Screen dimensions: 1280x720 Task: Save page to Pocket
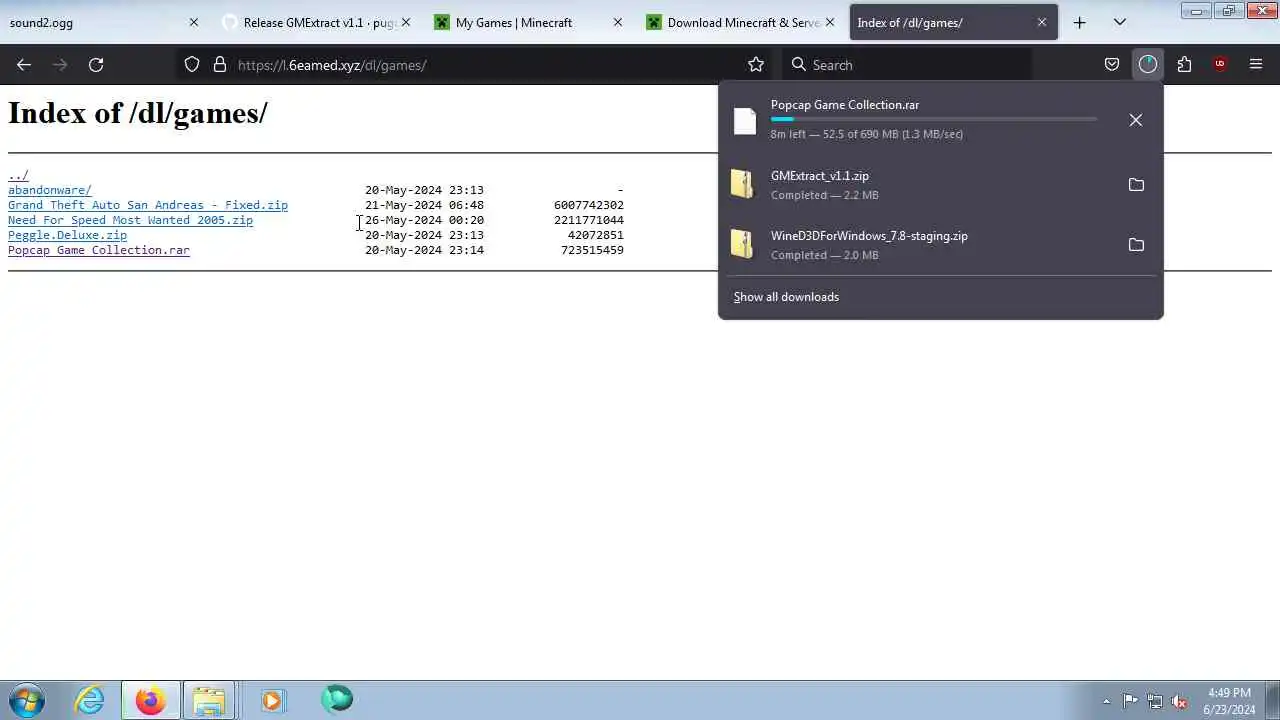coord(1112,65)
